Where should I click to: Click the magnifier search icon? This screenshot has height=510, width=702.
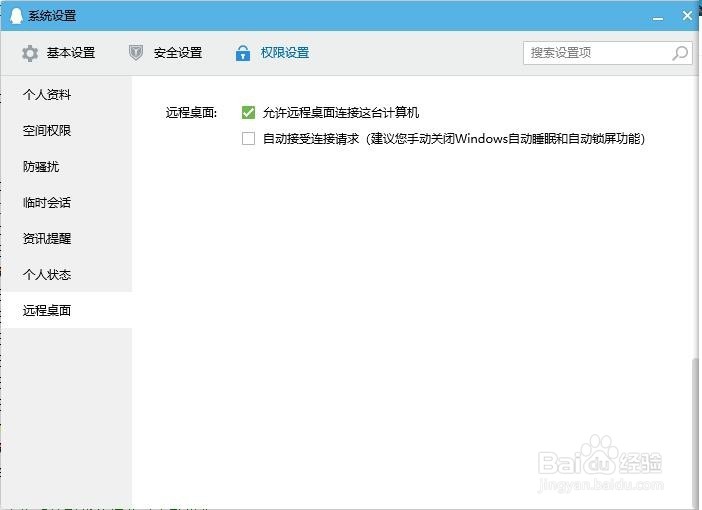(680, 53)
